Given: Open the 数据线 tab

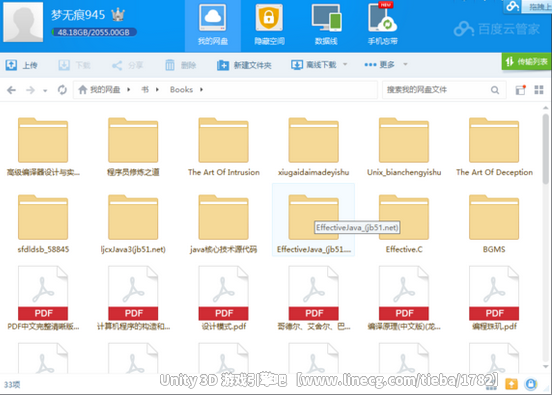Looking at the screenshot, I should (x=326, y=25).
